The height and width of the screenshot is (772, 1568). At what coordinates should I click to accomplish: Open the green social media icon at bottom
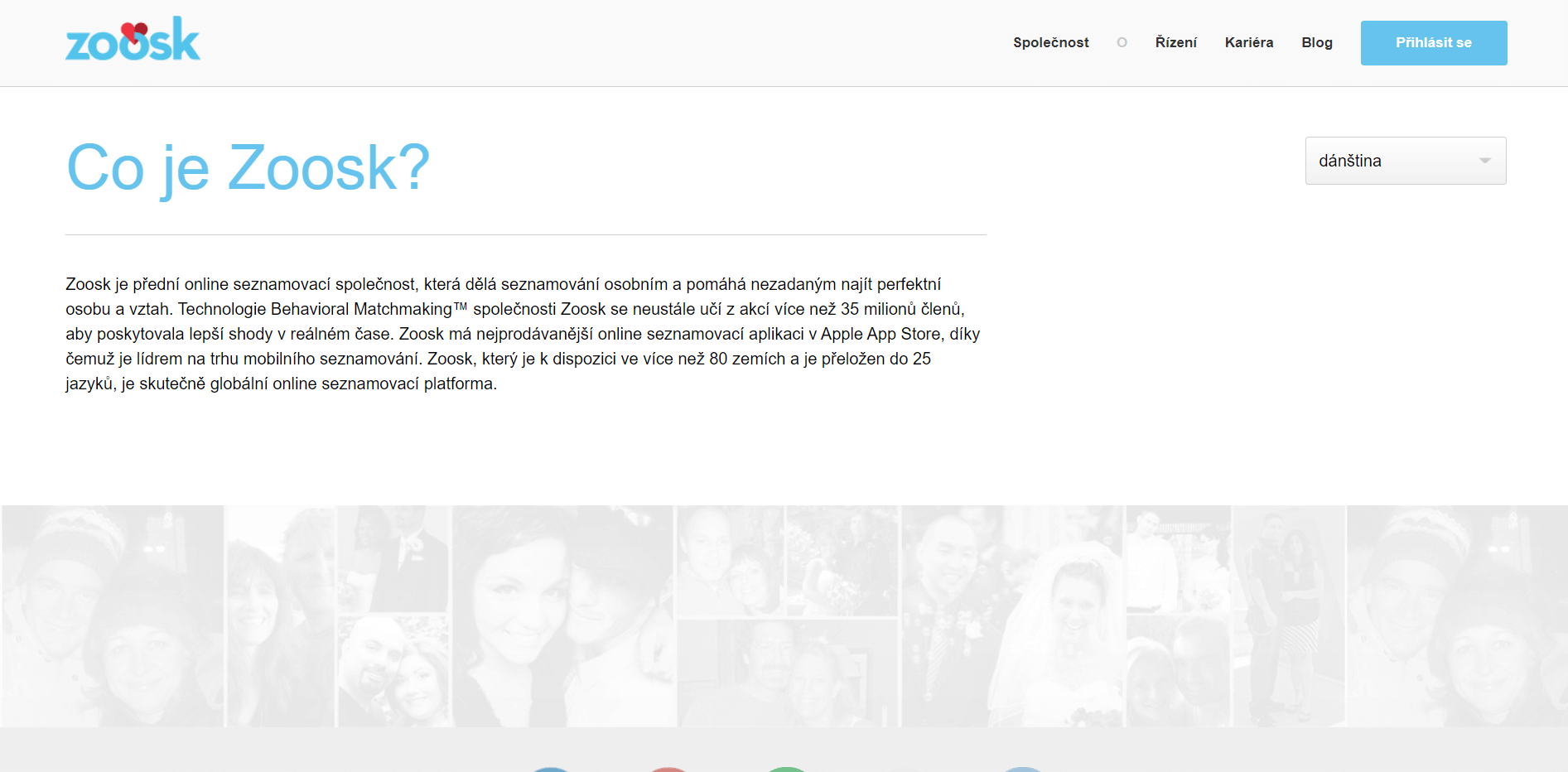[787, 769]
